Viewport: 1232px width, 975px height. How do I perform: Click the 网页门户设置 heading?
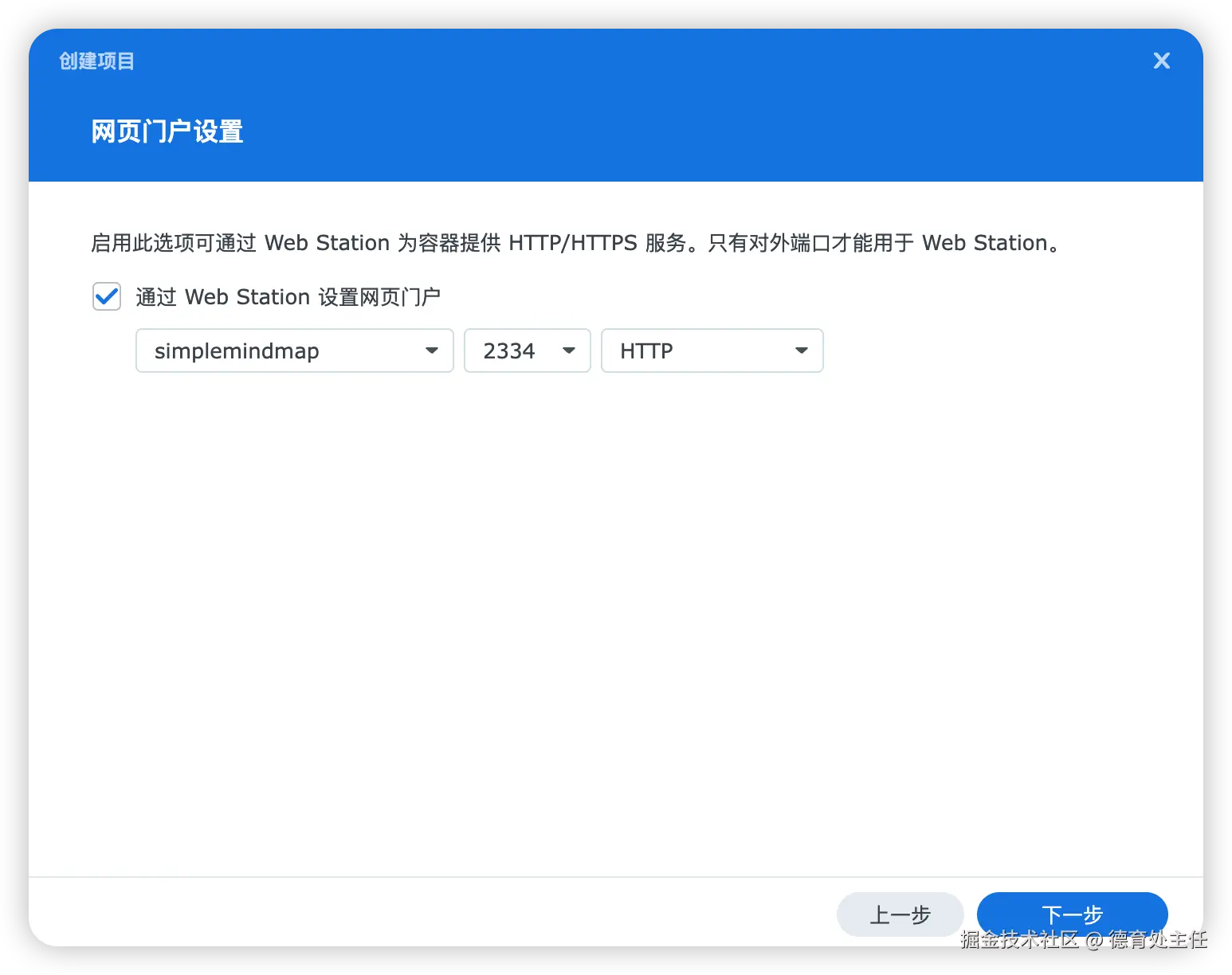click(x=167, y=131)
